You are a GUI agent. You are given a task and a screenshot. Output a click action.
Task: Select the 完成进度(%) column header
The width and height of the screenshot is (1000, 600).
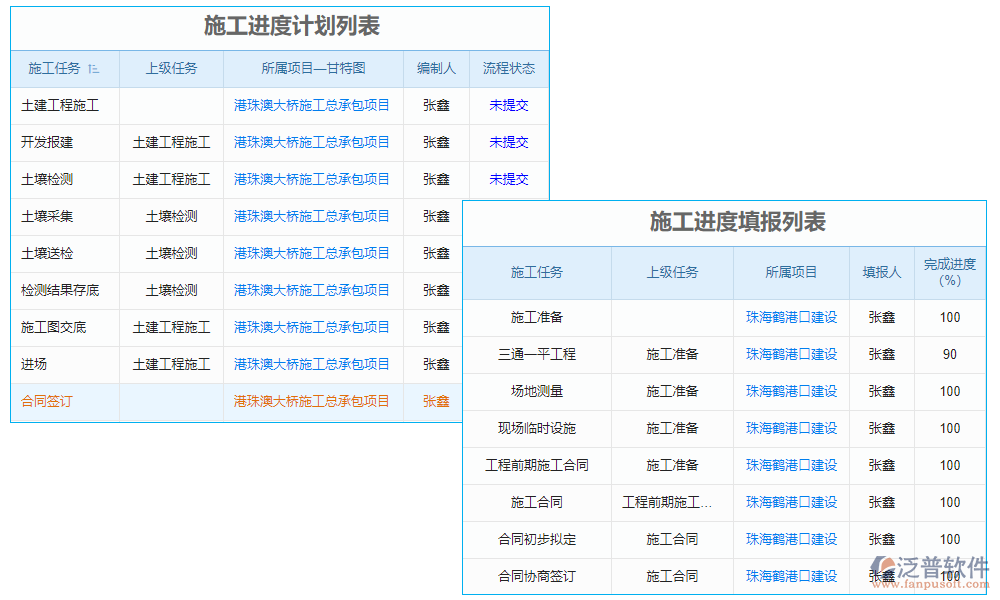(948, 273)
